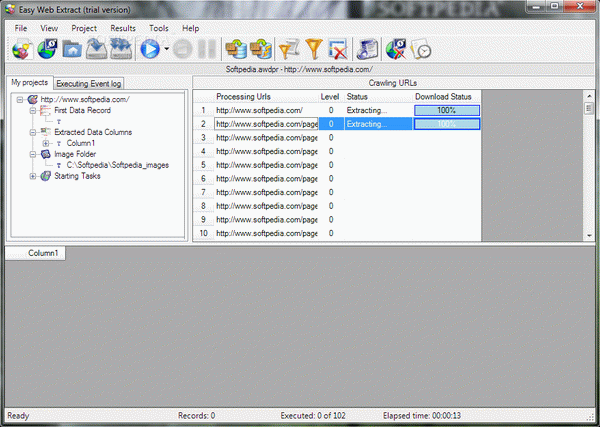The width and height of the screenshot is (600, 427).
Task: Select Column1 in the project tree
Action: (x=81, y=143)
